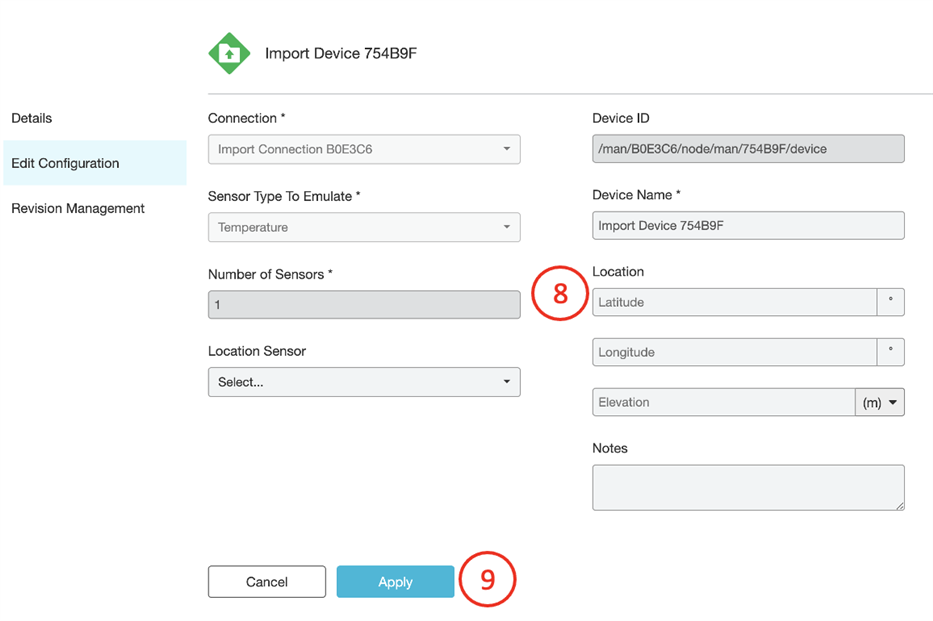Click the Device Name input field

coord(748,226)
